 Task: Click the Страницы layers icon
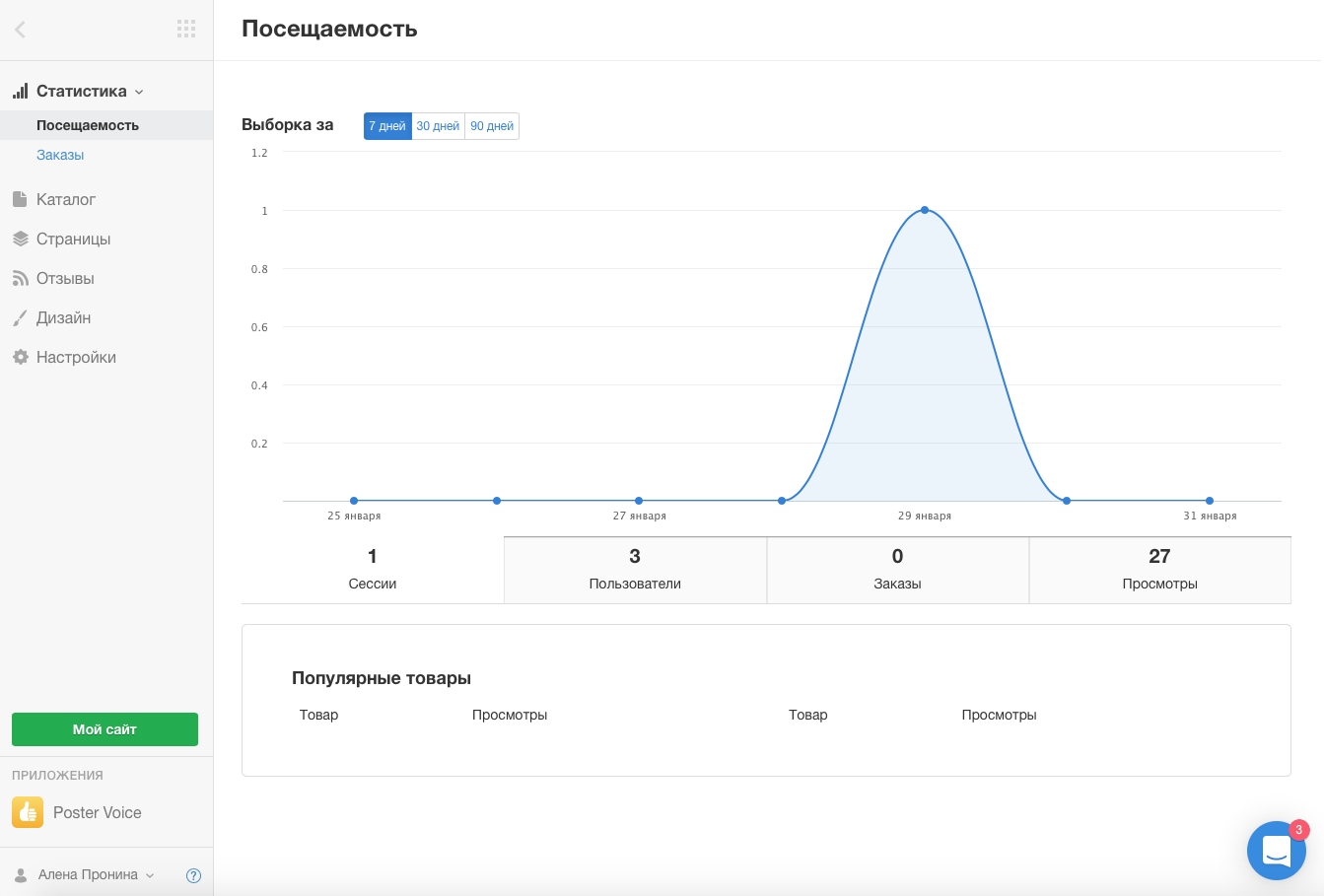point(20,239)
